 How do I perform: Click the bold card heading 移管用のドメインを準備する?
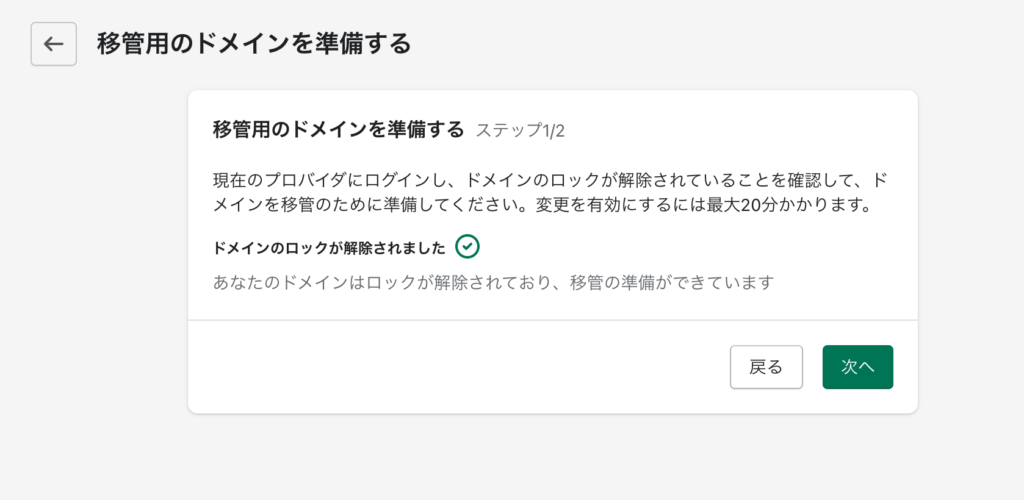338,129
